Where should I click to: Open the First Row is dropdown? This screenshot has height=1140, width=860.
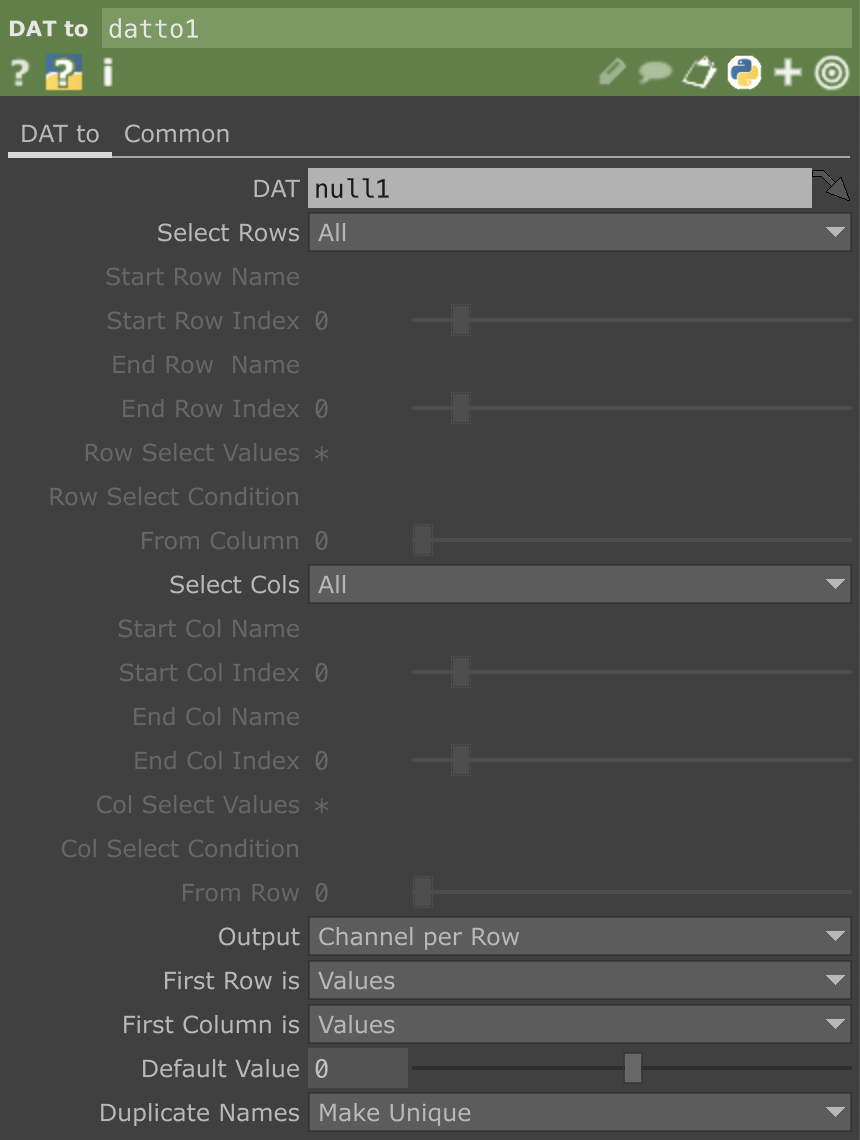[579, 981]
